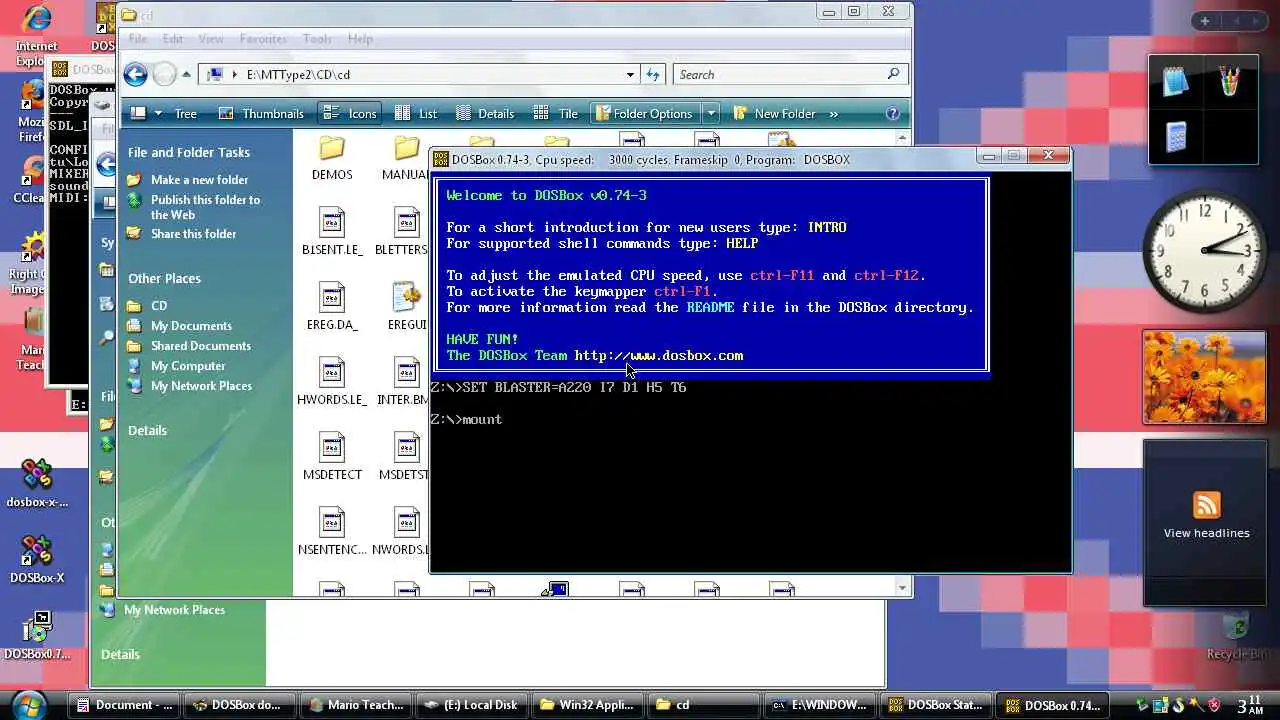Open the View menu
Image resolution: width=1280 pixels, height=720 pixels.
(211, 38)
